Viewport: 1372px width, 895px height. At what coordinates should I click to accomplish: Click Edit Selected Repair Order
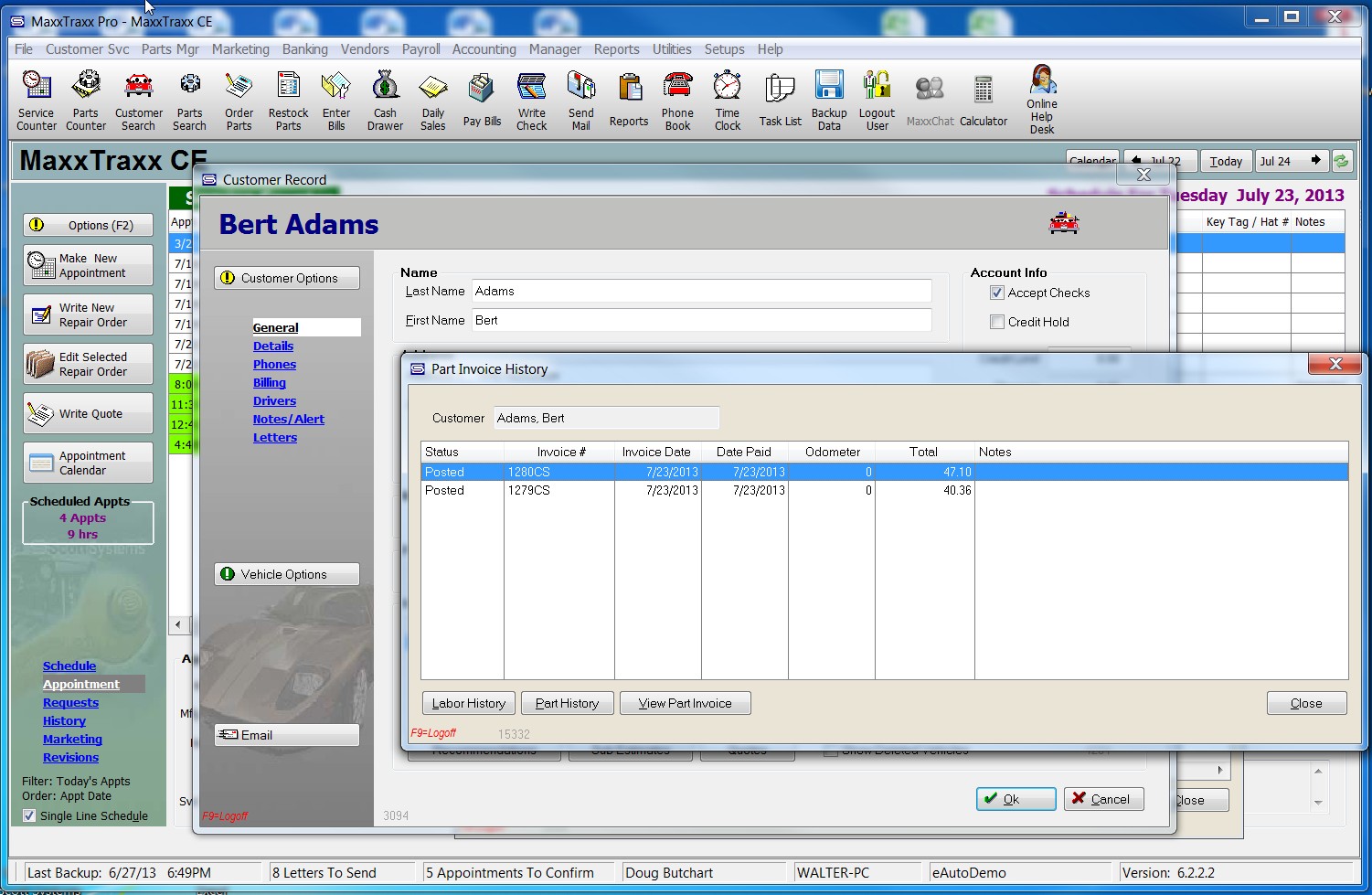tap(88, 364)
